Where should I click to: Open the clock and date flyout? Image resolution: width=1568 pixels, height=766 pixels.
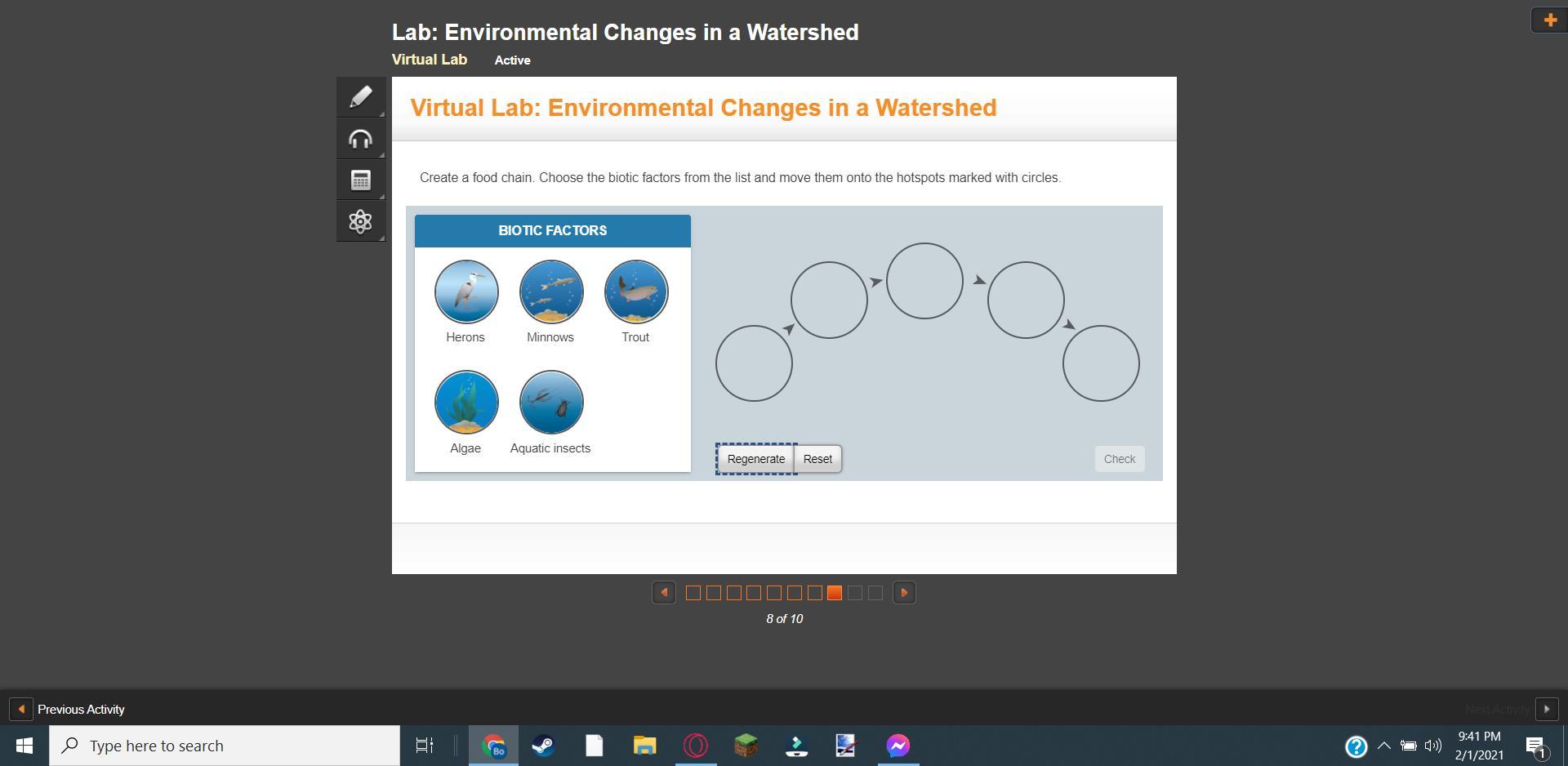(x=1479, y=746)
